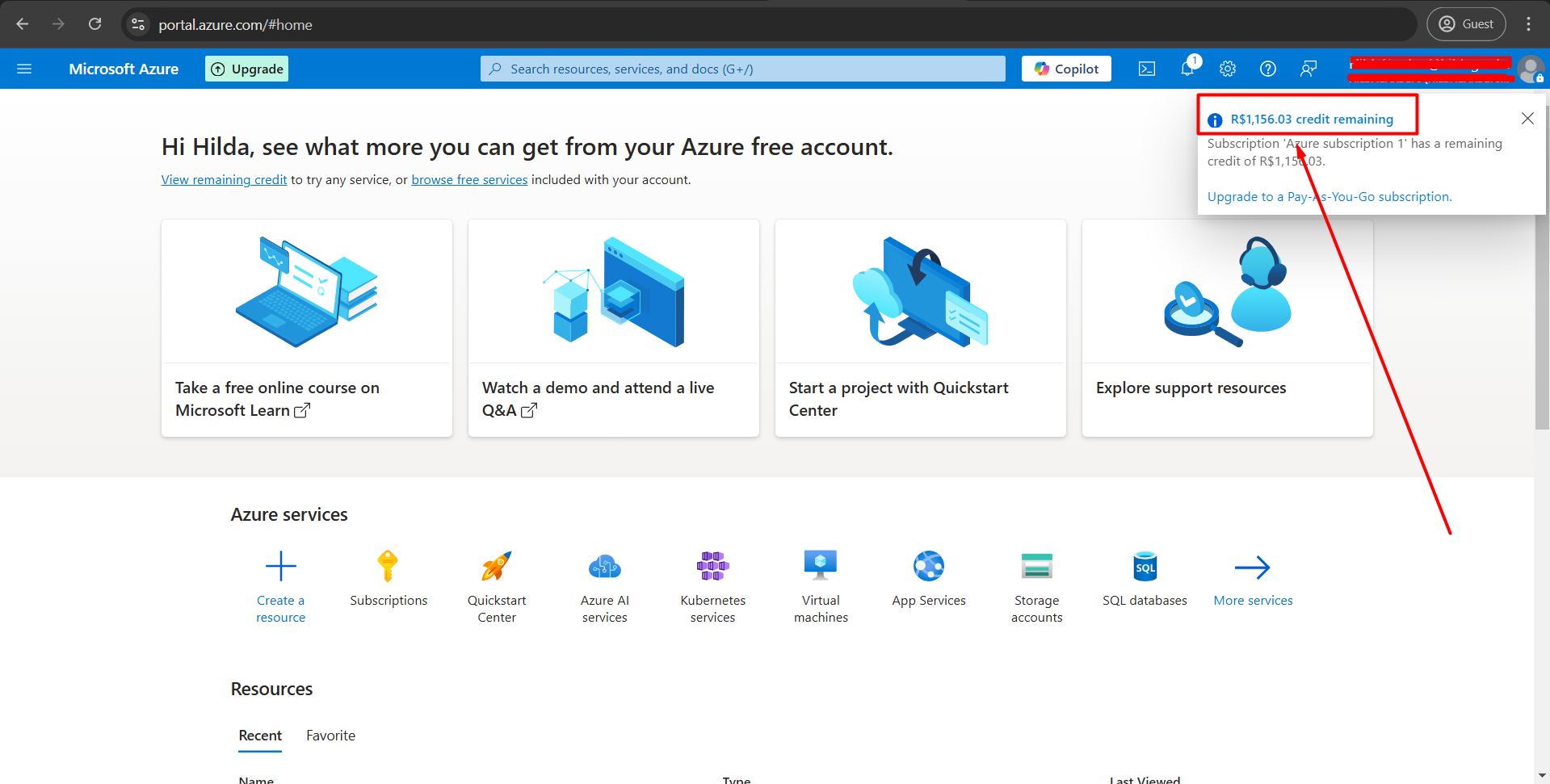Open the notifications bell
1550x784 pixels.
tap(1187, 69)
